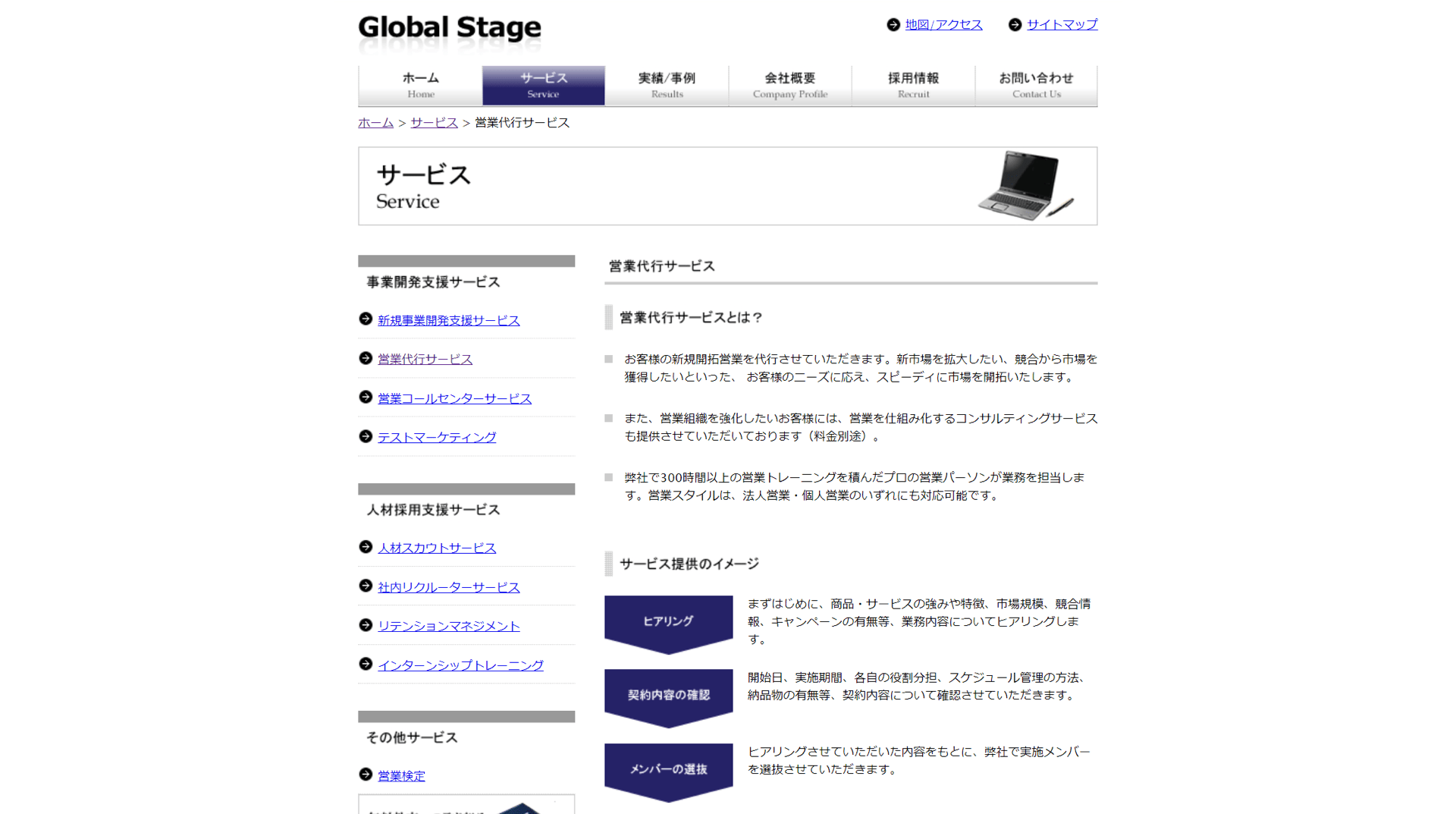Screen dimensions: 1456x814
Task: Go to 採用情報 Recruit tab
Action: (x=913, y=85)
